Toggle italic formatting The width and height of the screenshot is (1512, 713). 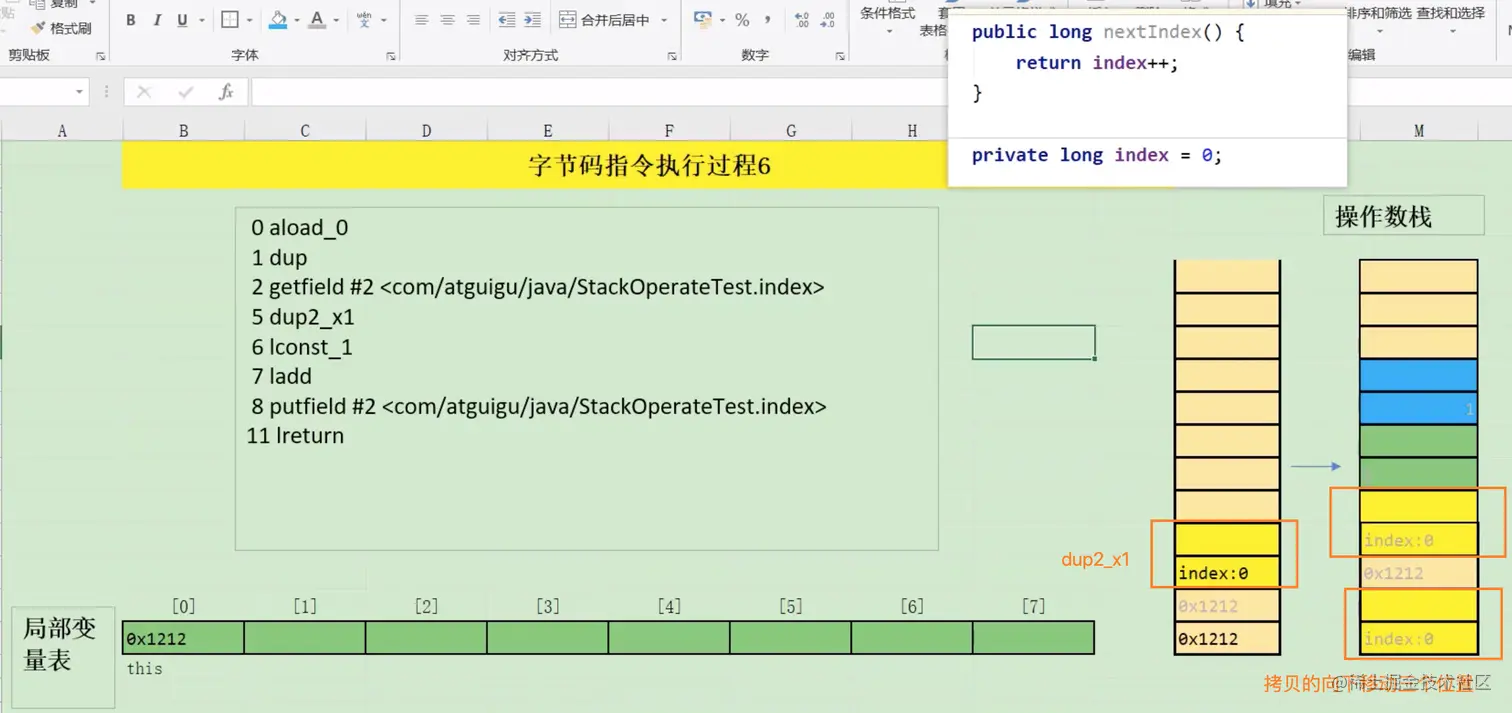pyautogui.click(x=156, y=20)
